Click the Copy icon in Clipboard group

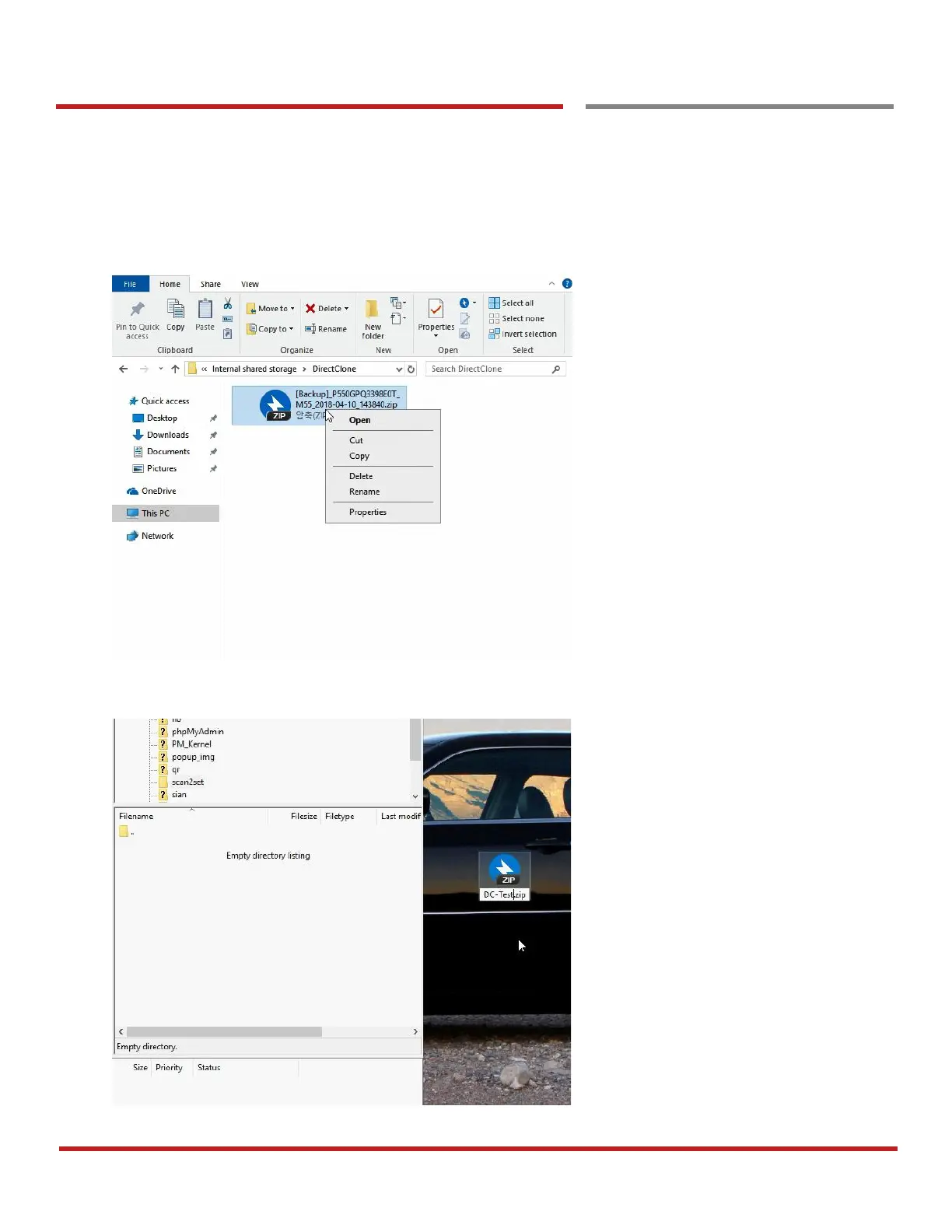point(176,309)
